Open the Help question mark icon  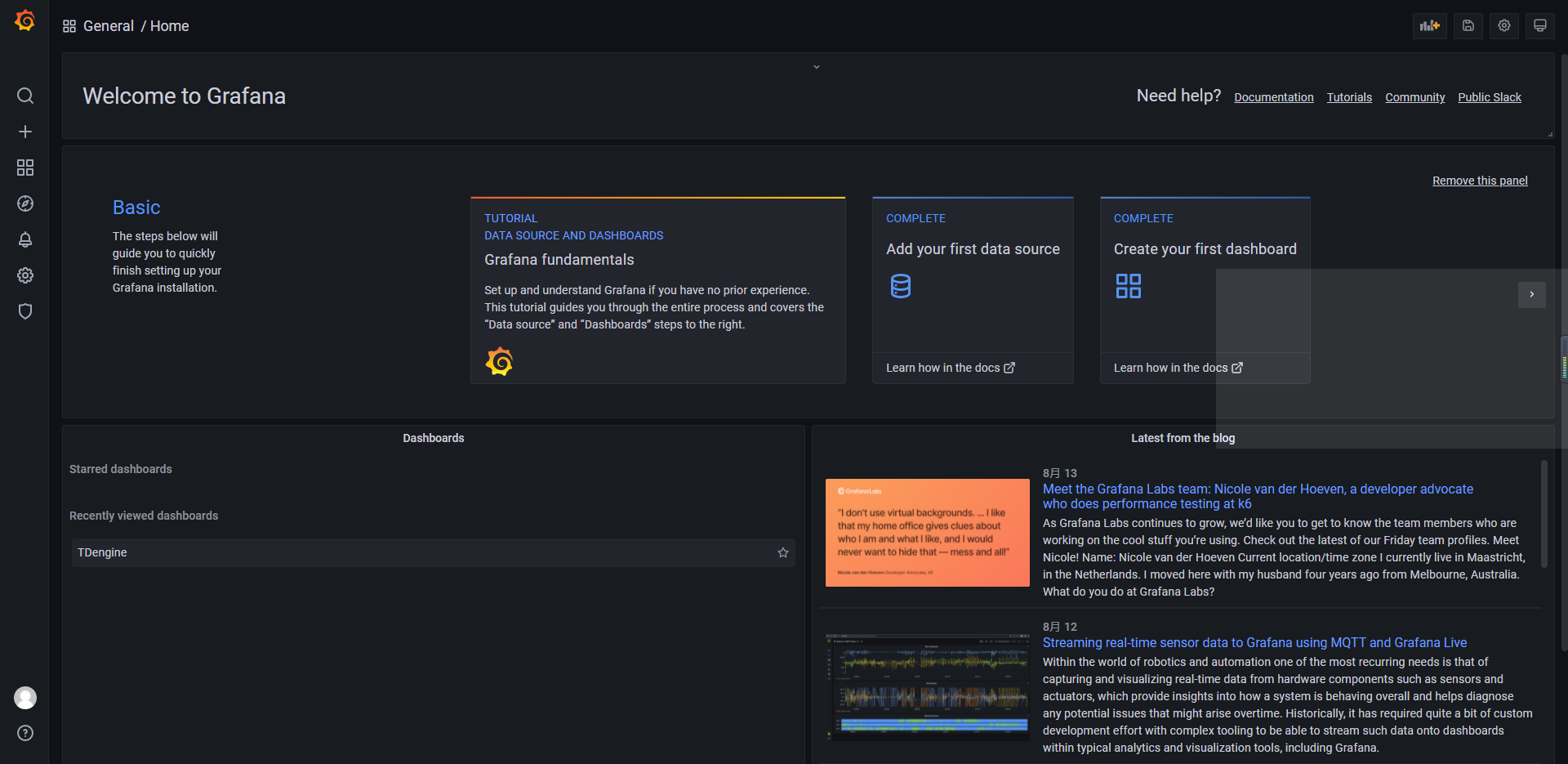[25, 733]
